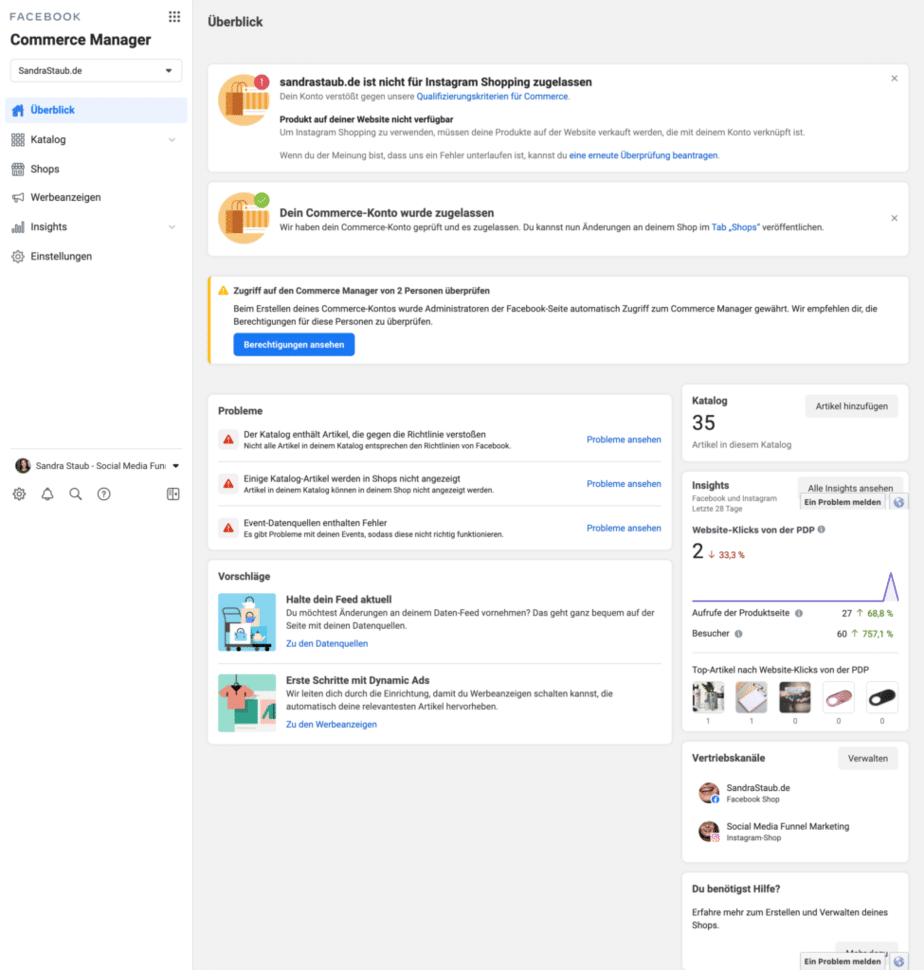Click Artikel hinzufügen button

852,406
